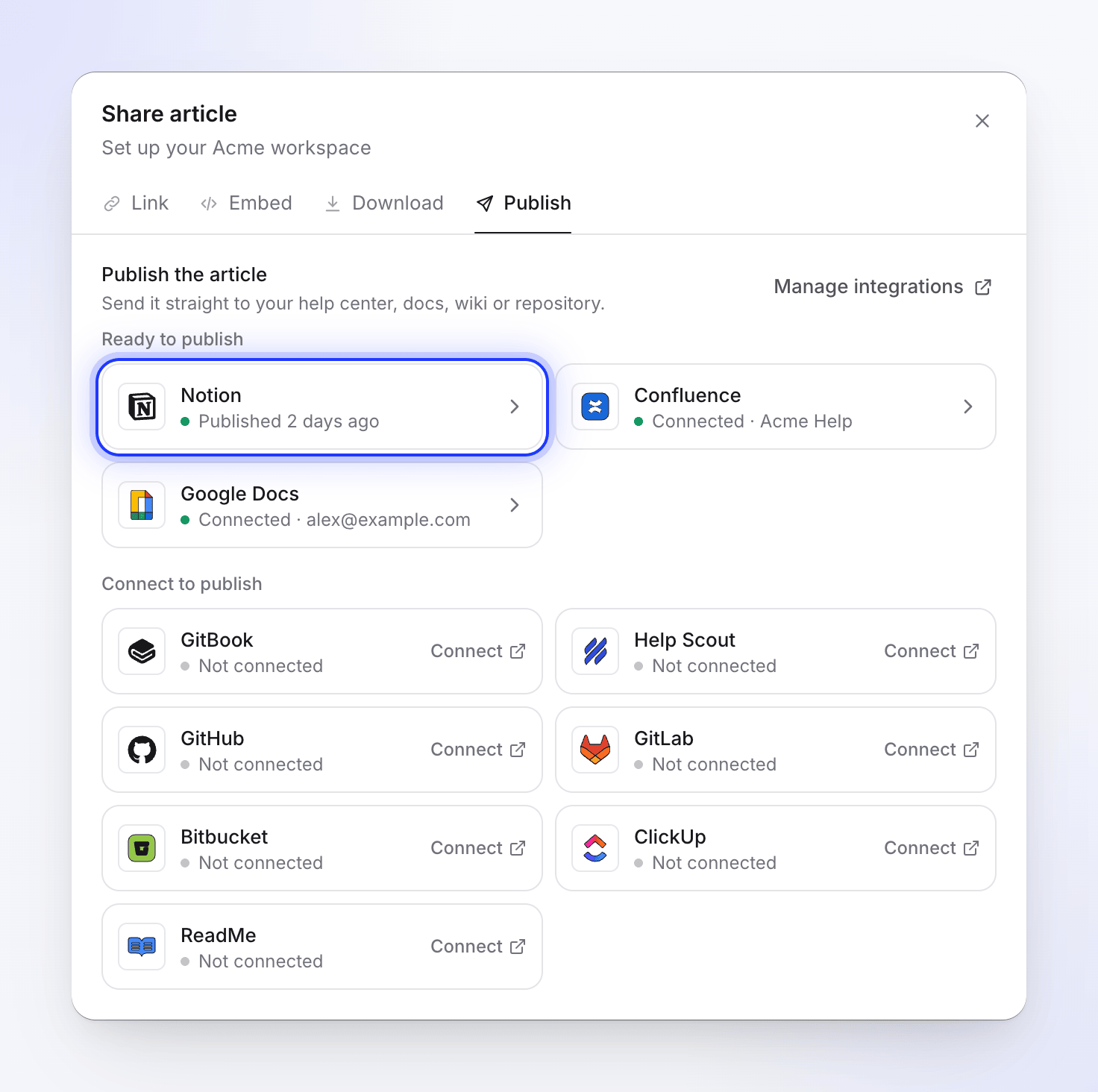Screen dimensions: 1098x1092
Task: Open the Confluence chevron arrow
Action: coord(968,407)
